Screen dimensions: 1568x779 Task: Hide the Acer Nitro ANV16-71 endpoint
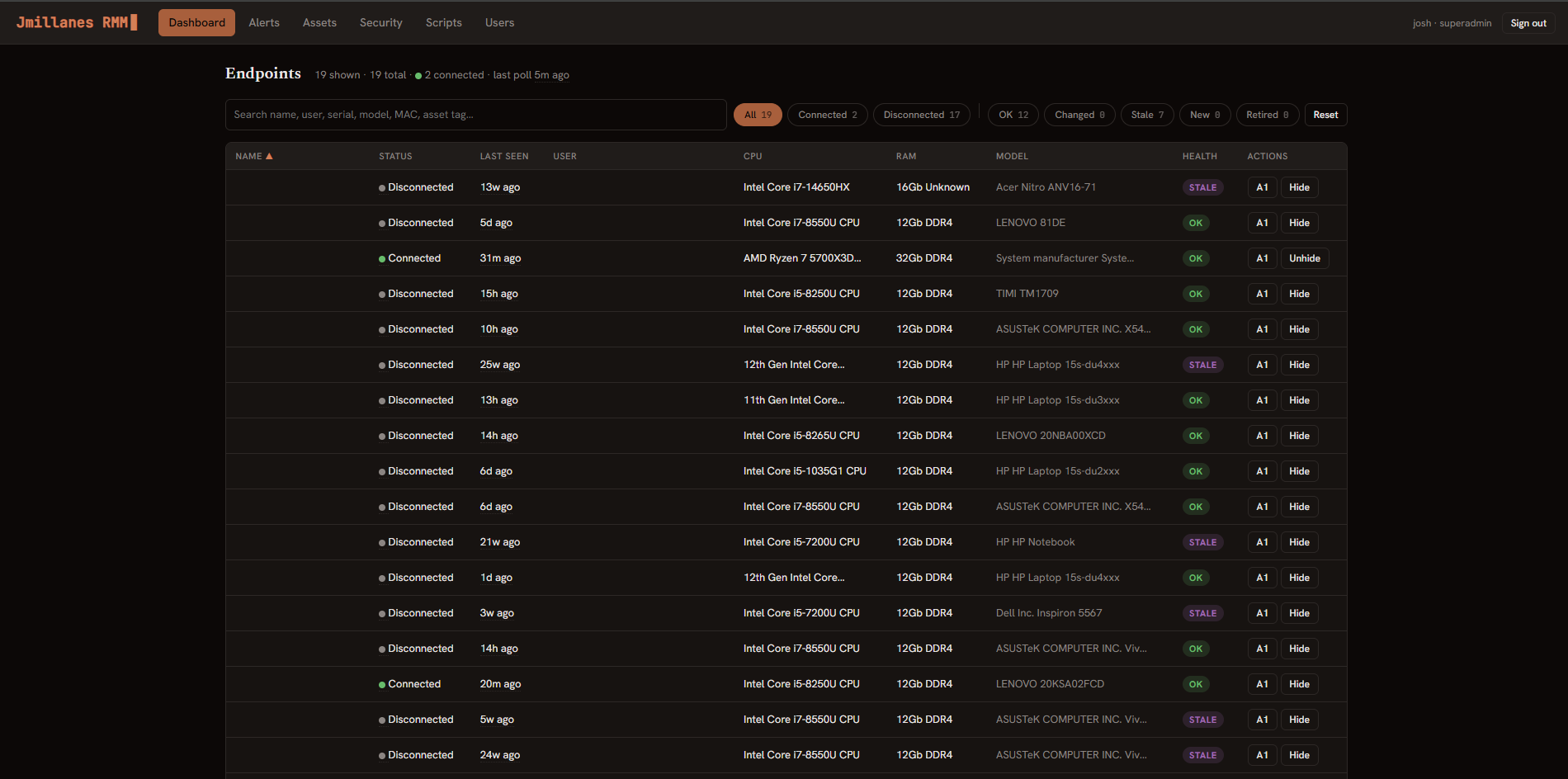(1299, 187)
